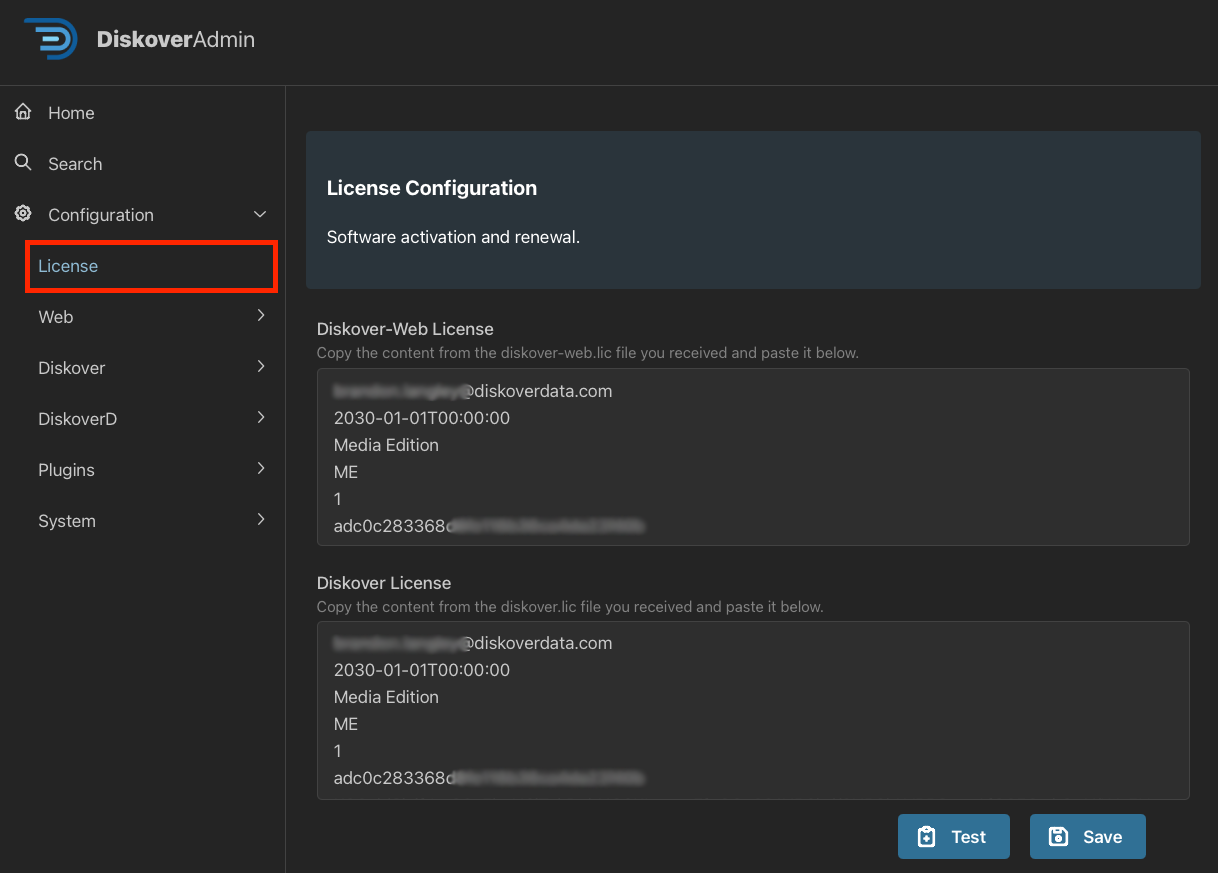Go to the Home menu item
This screenshot has width=1218, height=873.
(x=71, y=113)
